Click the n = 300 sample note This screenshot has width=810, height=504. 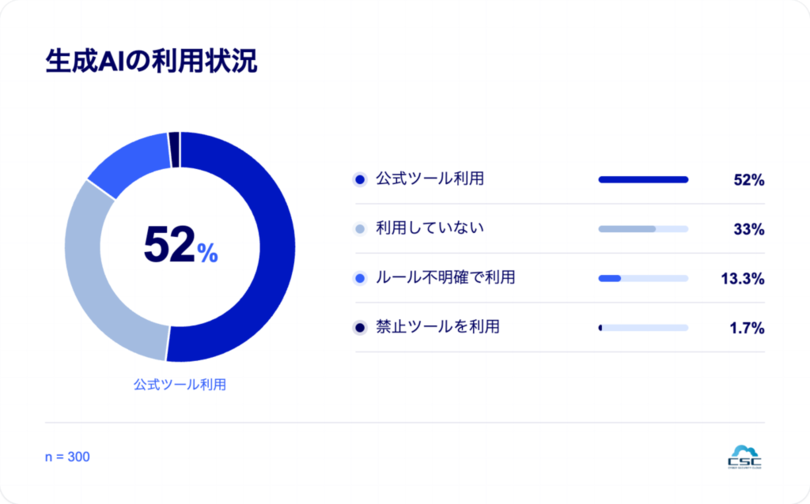[67, 457]
